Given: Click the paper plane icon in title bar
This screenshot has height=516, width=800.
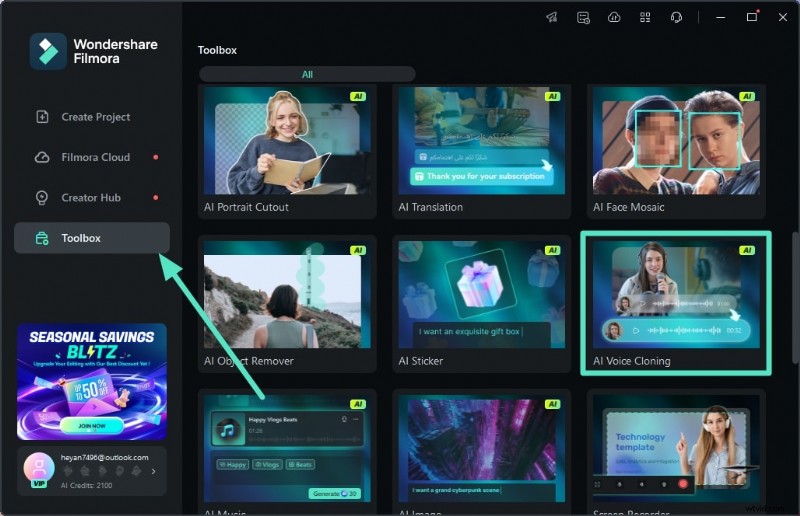Looking at the screenshot, I should (x=552, y=17).
